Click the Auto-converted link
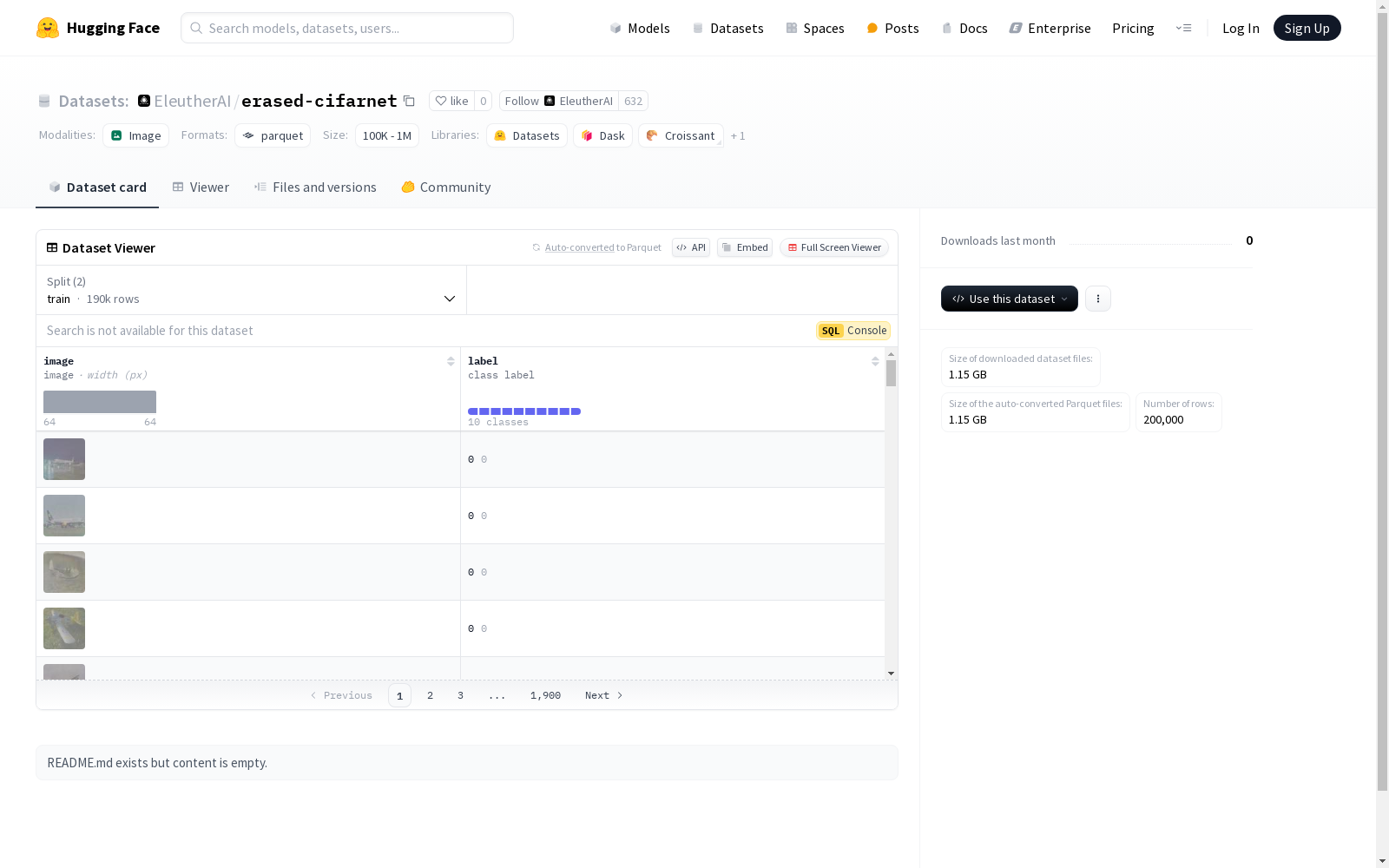Viewport: 1389px width, 868px height. [x=579, y=247]
